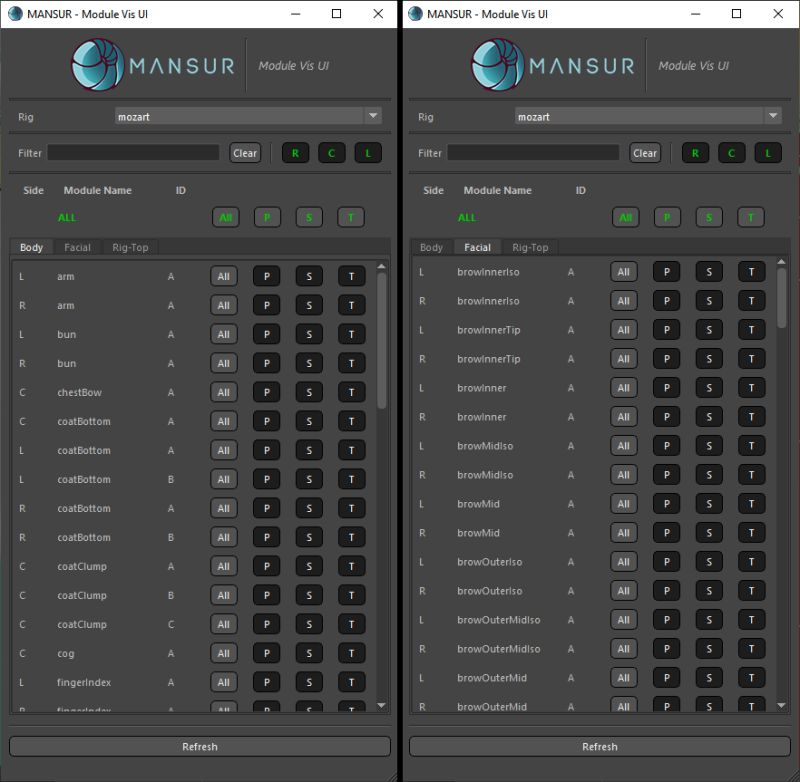Click the P icon in the ALL row
The width and height of the screenshot is (800, 782).
click(x=266, y=217)
